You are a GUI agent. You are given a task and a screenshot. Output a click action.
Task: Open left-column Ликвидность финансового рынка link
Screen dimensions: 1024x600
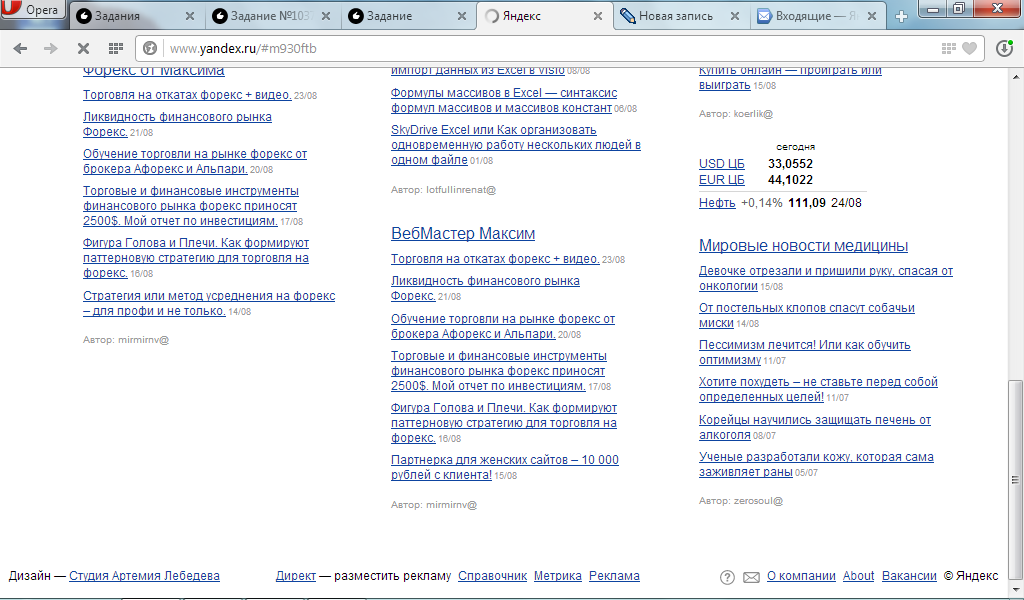177,124
